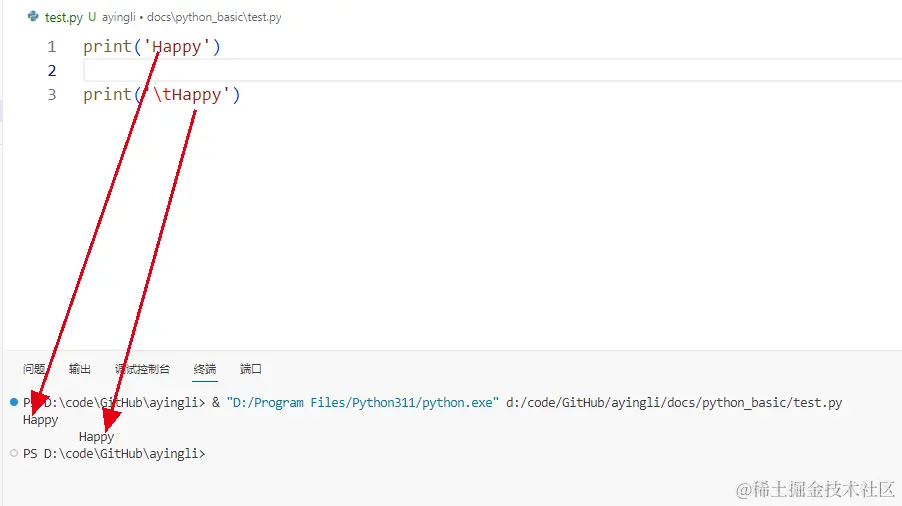Viewport: 902px width, 506px height.
Task: Click the first unindented Happy output line
Action: pyautogui.click(x=40, y=420)
